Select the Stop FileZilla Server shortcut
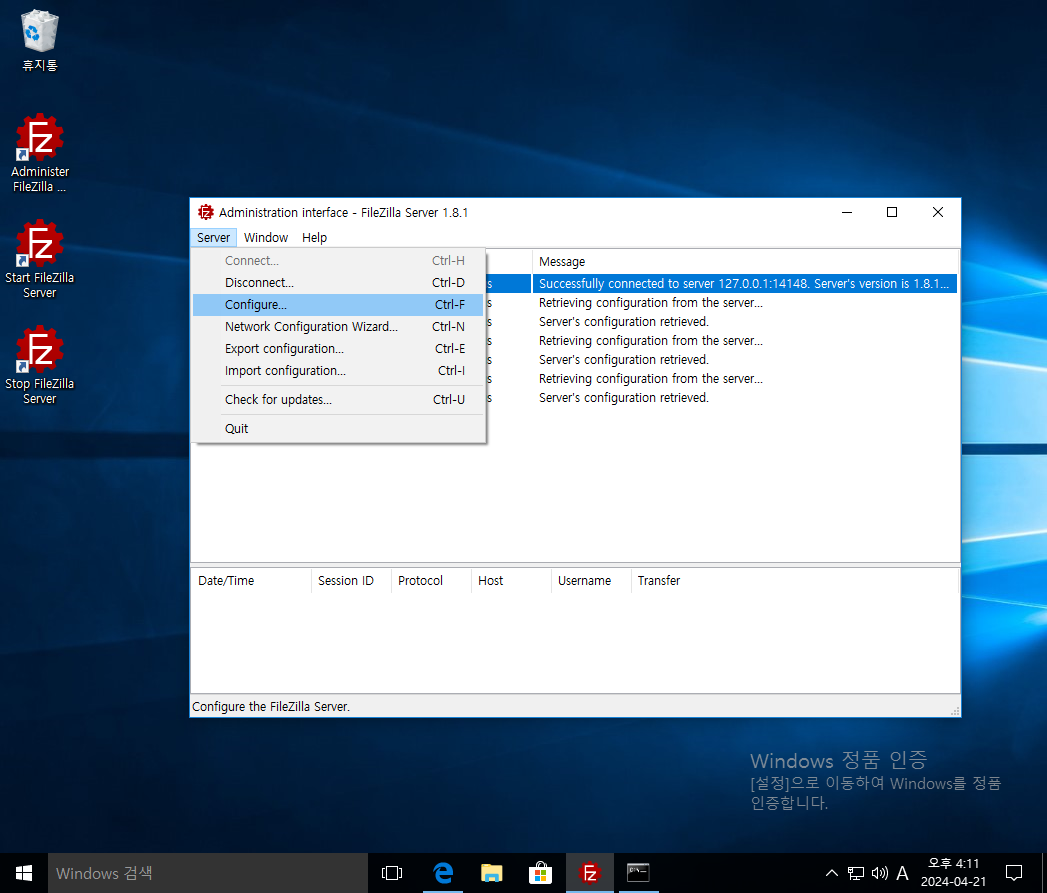Viewport: 1047px width, 893px height. [39, 365]
